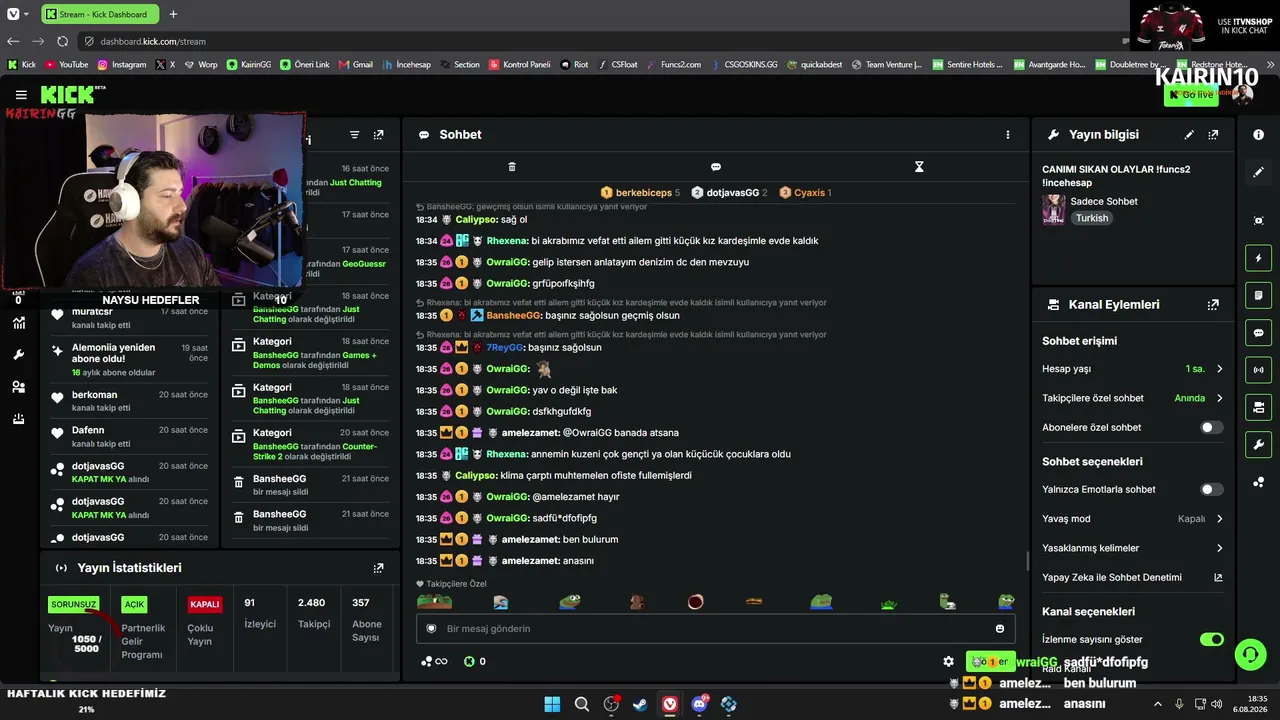The image size is (1280, 720).
Task: Open the Instagram bookmark
Action: coord(122,65)
